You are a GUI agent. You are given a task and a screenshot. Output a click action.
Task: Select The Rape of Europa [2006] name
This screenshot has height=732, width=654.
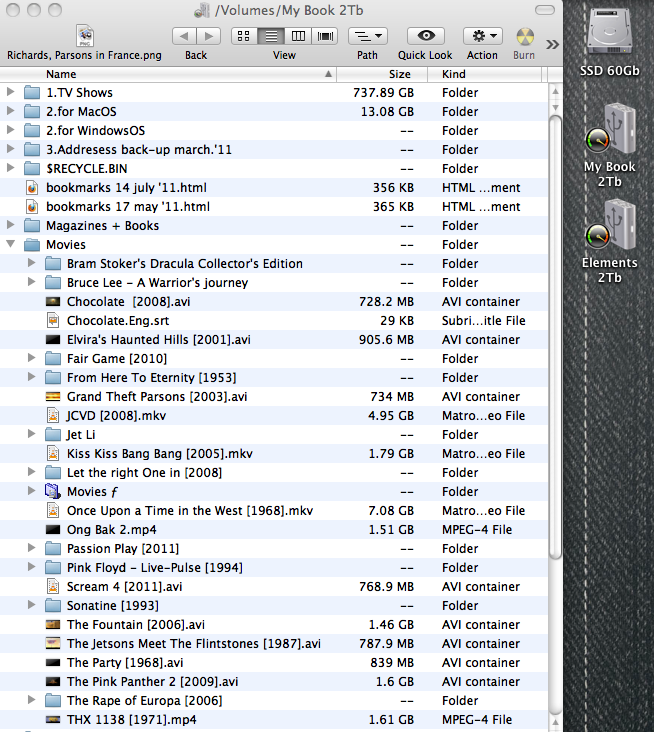144,701
